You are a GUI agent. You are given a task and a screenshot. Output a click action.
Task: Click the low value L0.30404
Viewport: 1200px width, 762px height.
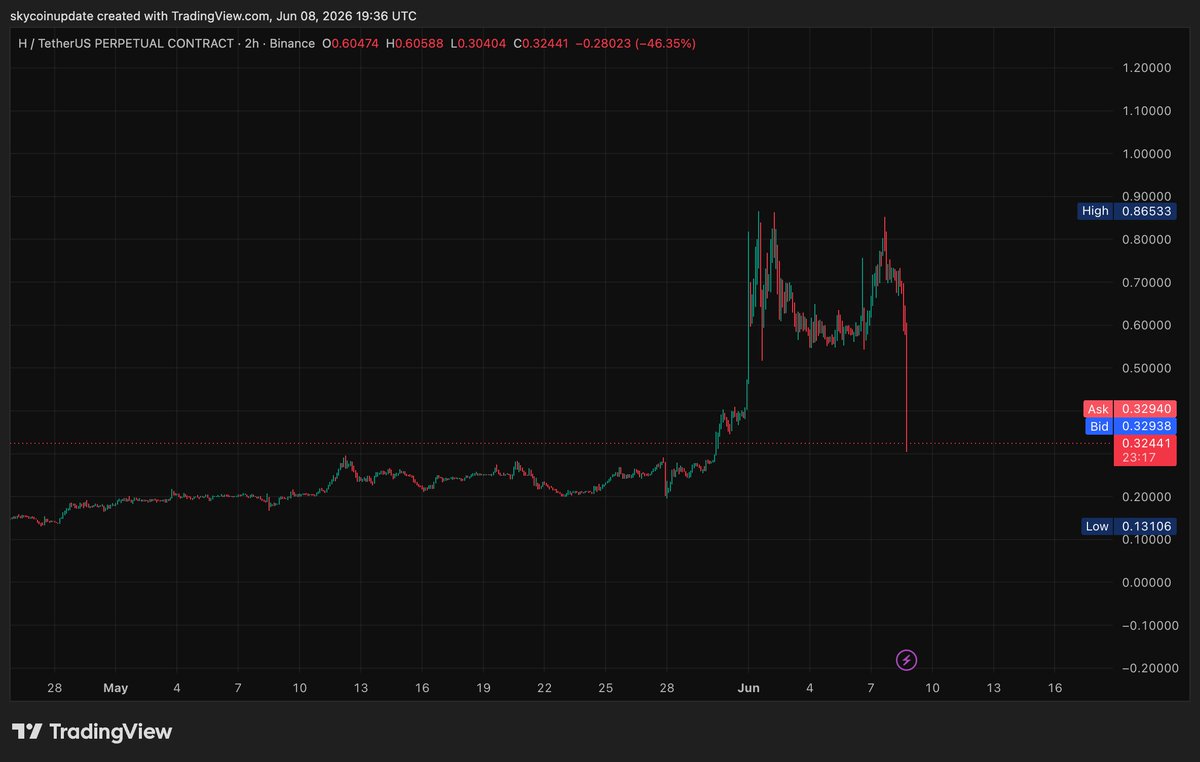click(x=479, y=44)
